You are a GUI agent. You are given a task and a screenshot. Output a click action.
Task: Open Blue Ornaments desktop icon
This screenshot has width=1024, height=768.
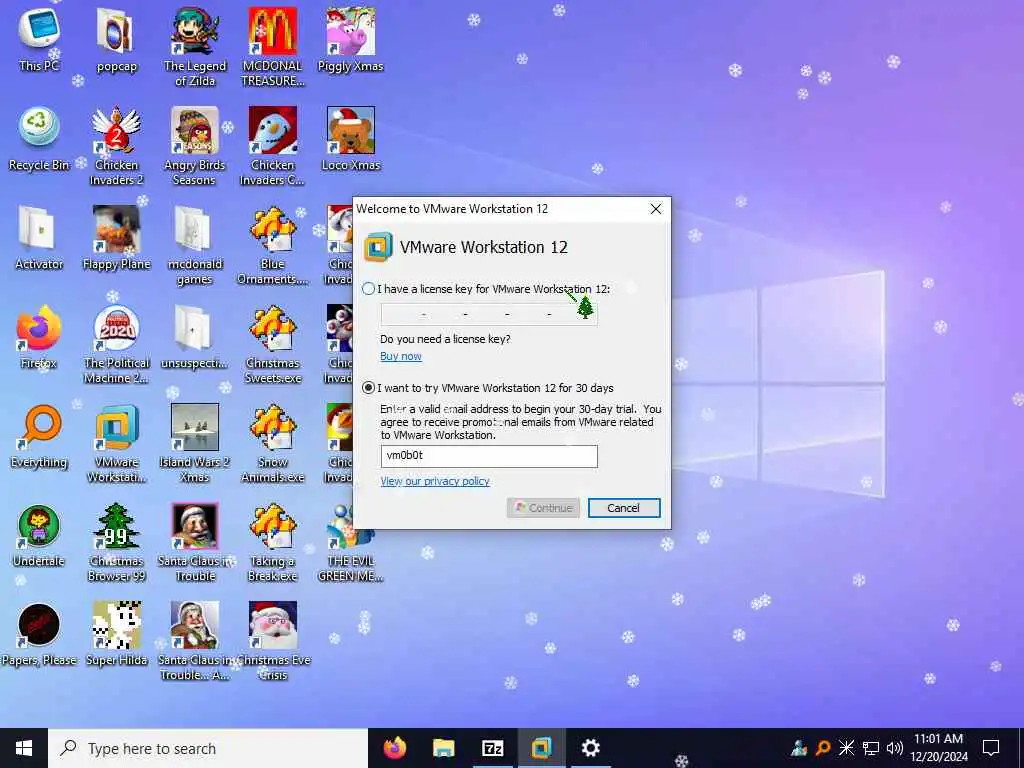tap(273, 246)
